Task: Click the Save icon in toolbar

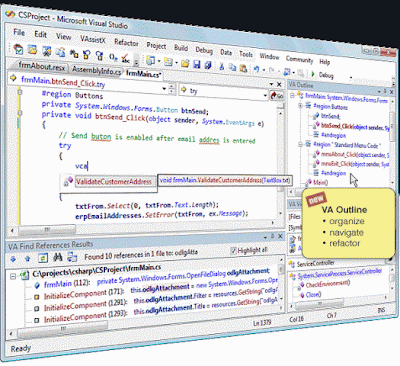Action: click(x=197, y=64)
